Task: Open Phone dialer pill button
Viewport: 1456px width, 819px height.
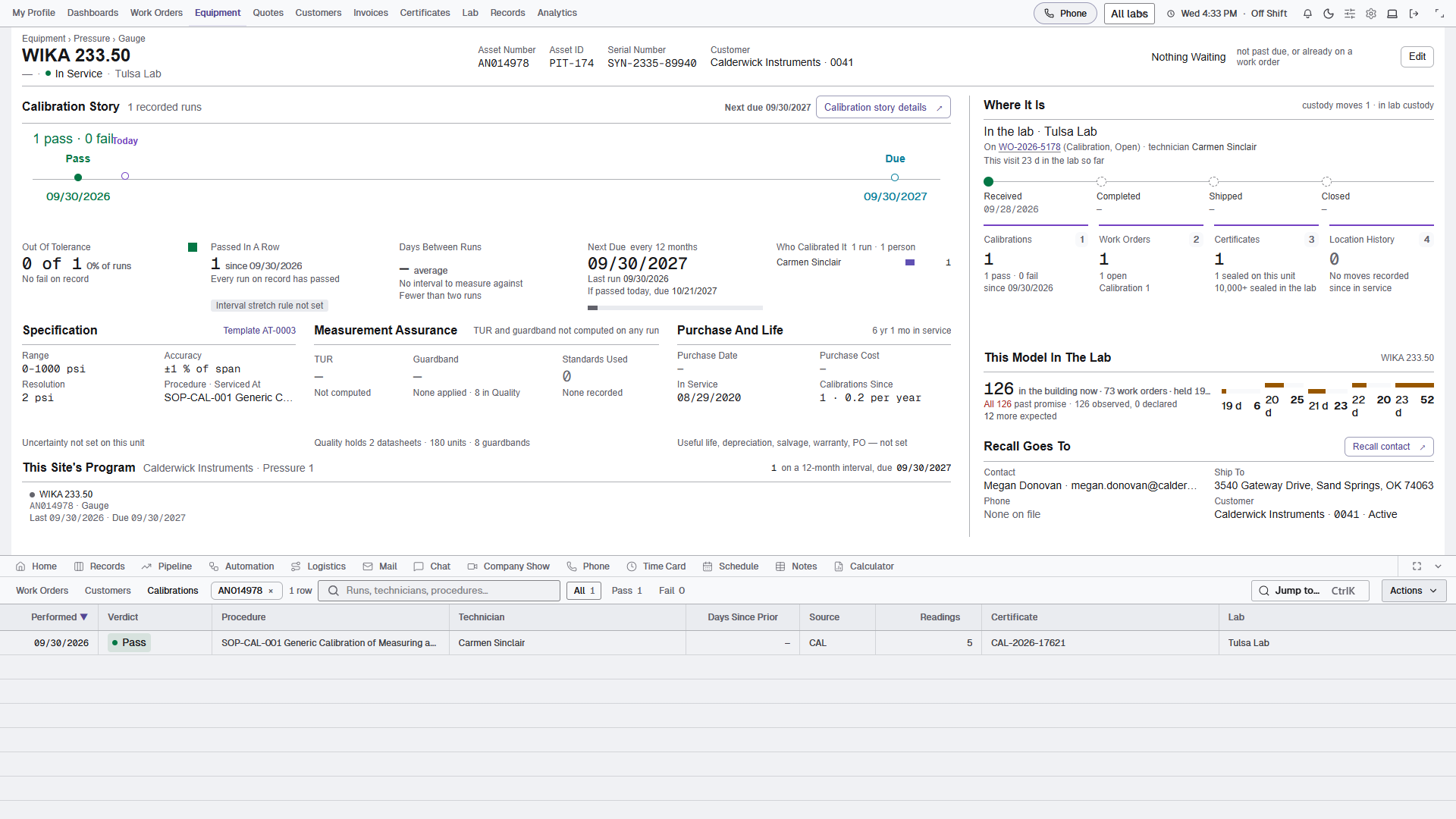Action: point(1065,14)
